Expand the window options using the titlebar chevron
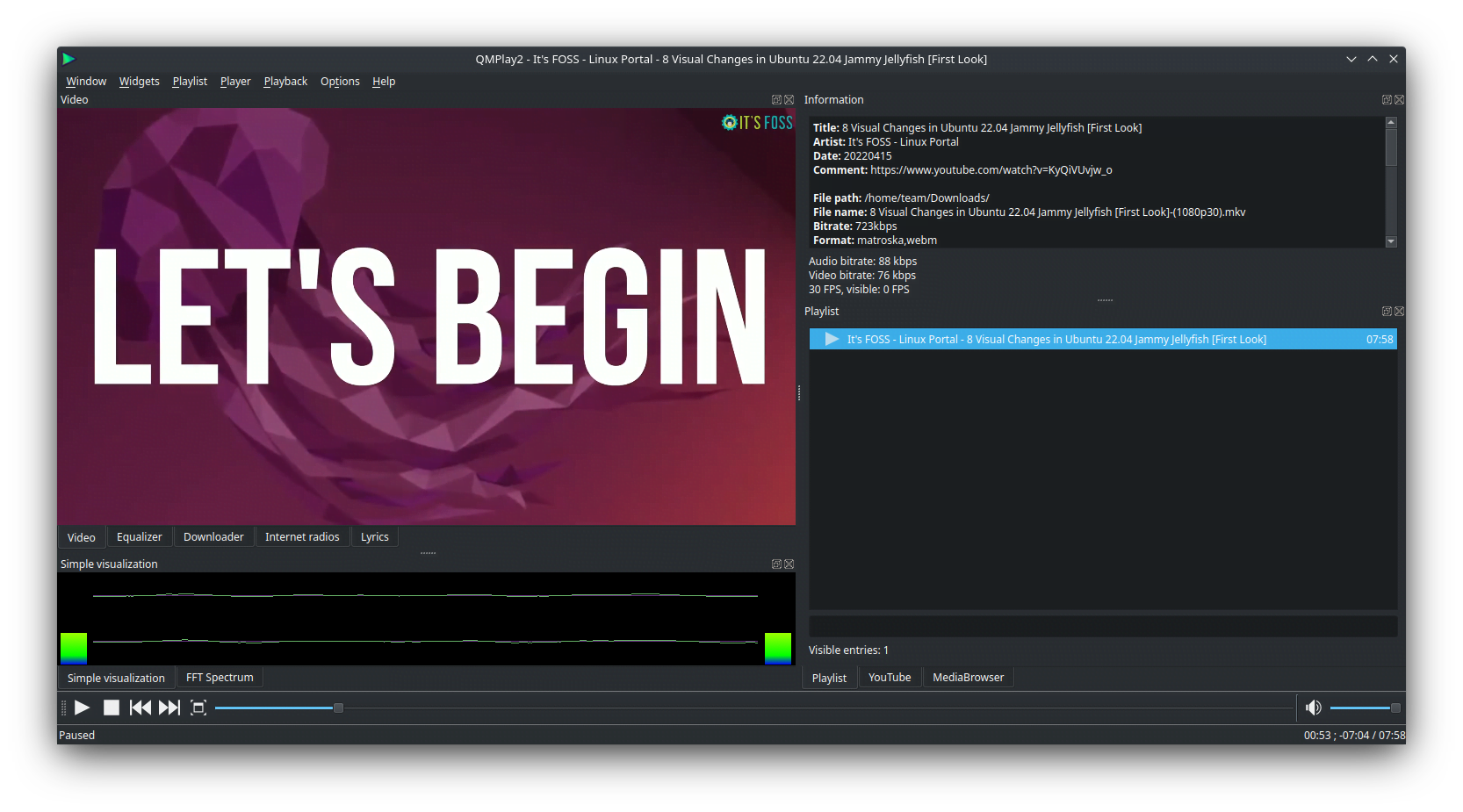Screen dimensions: 1463x812 pos(1351,59)
